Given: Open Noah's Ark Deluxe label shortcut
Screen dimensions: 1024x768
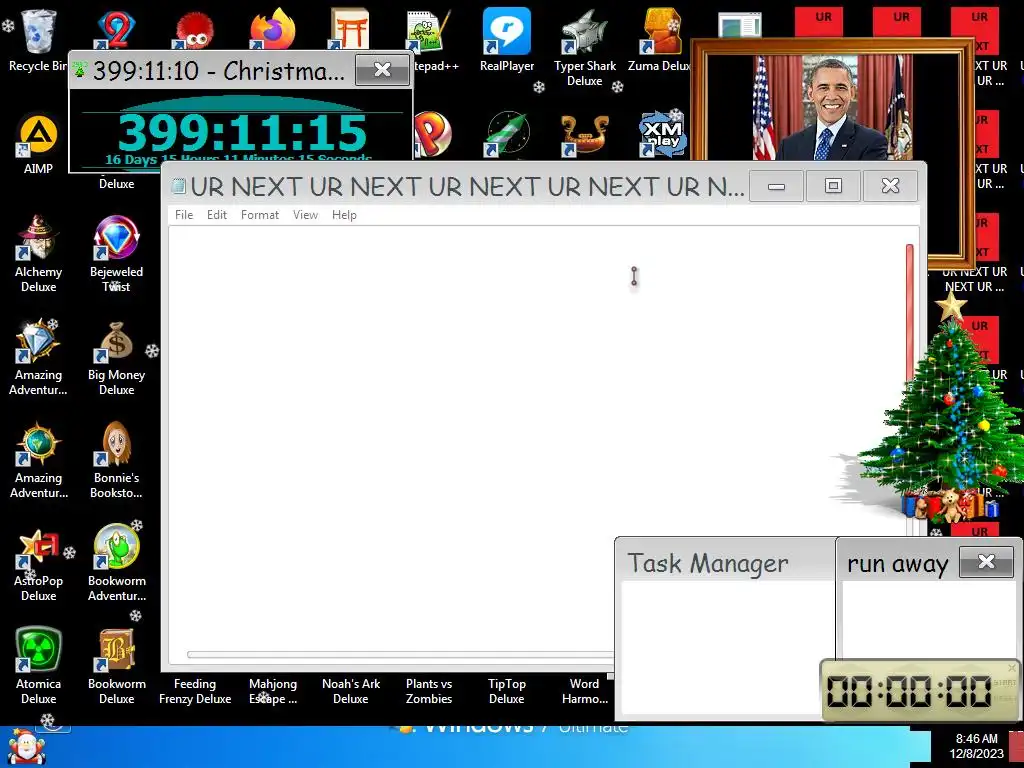Looking at the screenshot, I should click(x=351, y=691).
